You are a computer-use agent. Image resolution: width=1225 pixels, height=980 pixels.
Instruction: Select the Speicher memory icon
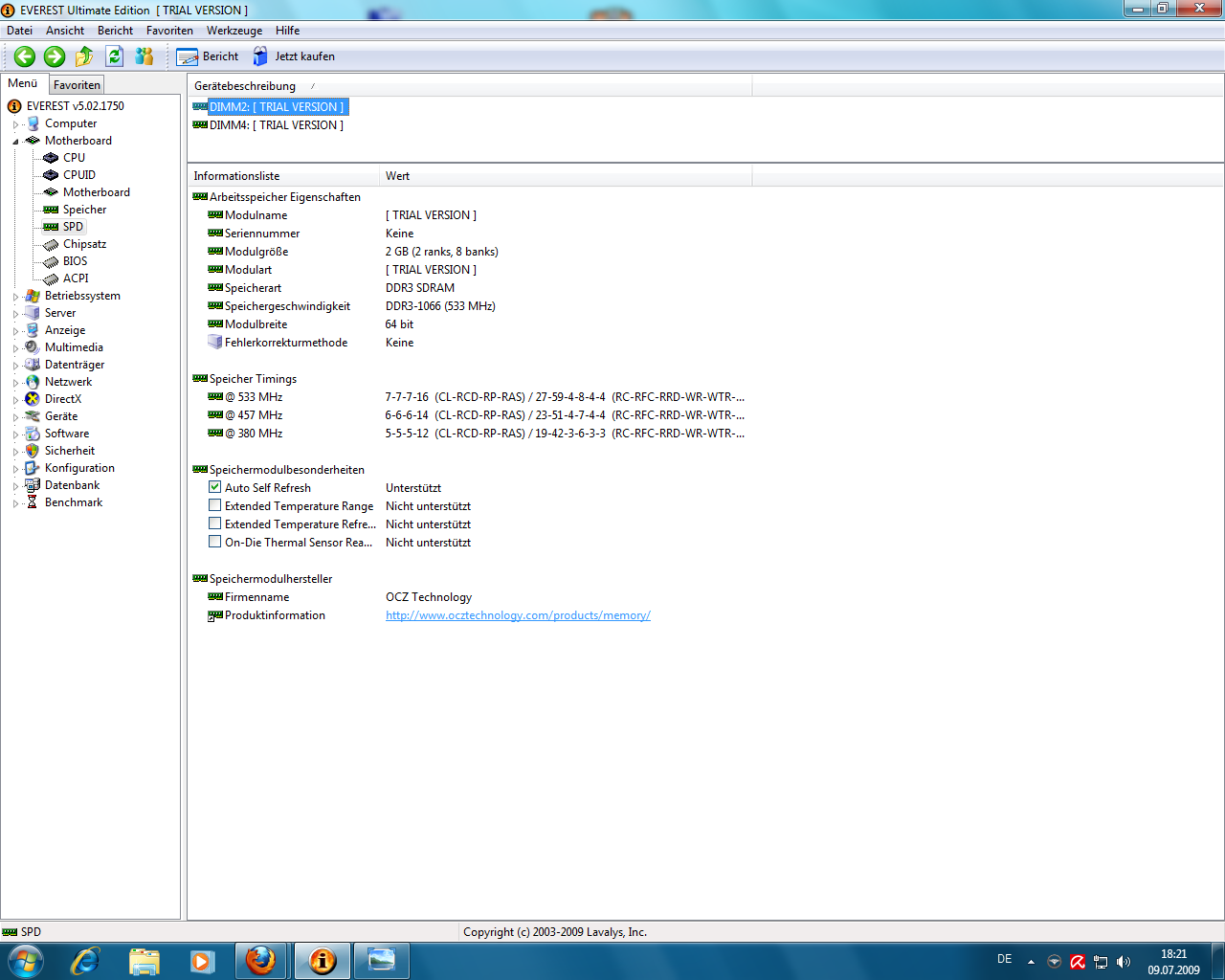[51, 210]
